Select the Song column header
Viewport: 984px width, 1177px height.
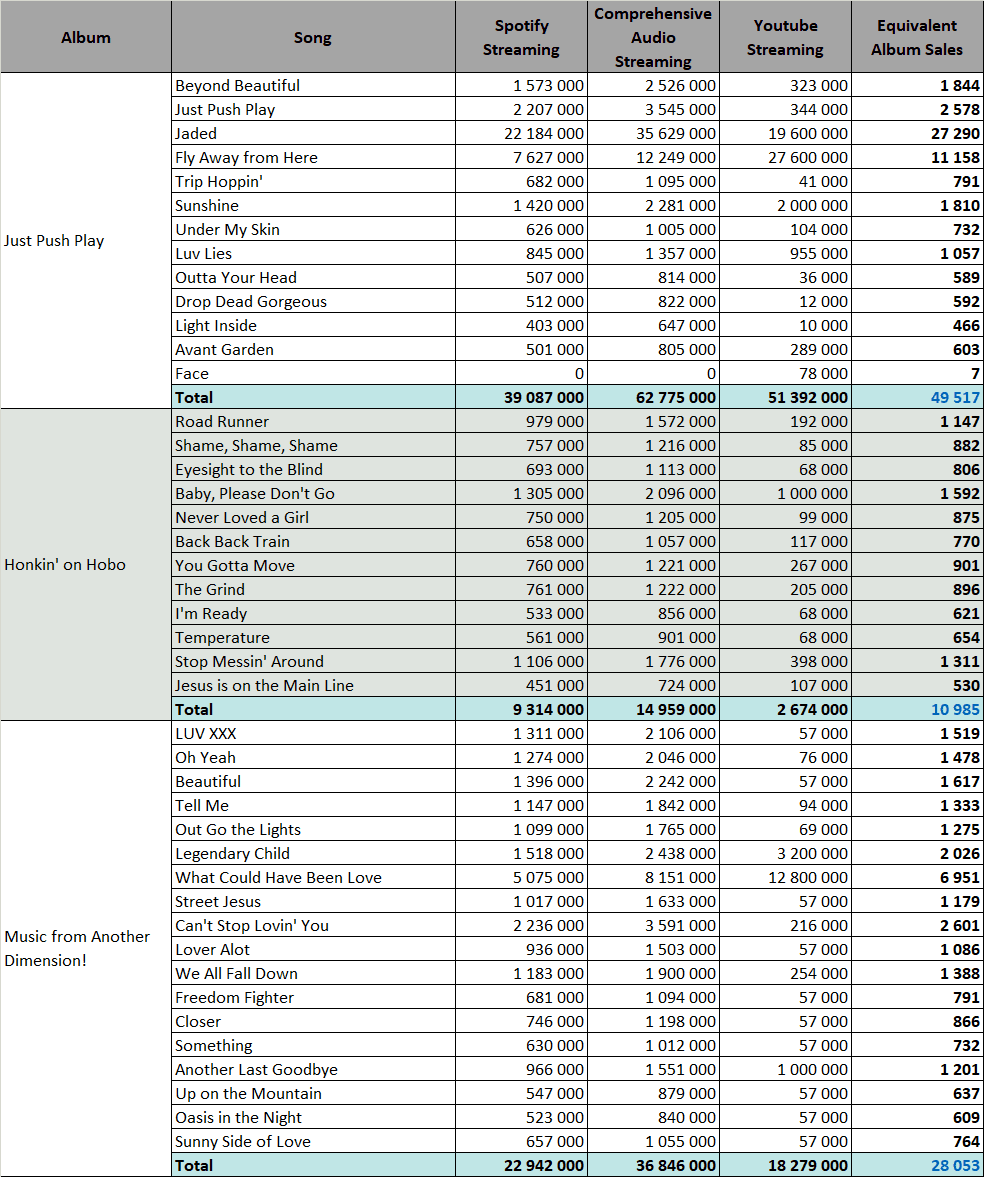[313, 37]
